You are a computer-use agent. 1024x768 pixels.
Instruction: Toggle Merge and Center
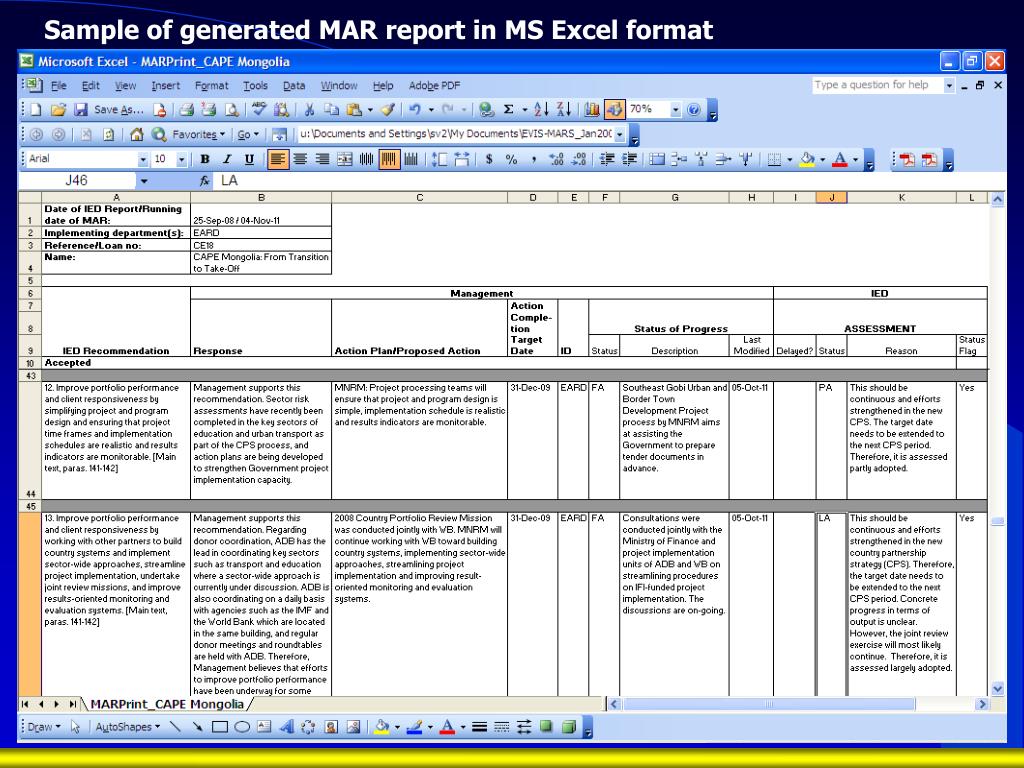coord(344,159)
